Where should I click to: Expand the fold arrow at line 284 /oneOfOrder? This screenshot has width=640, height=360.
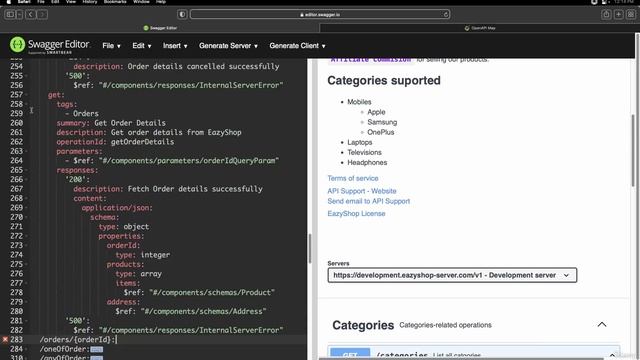point(26,349)
